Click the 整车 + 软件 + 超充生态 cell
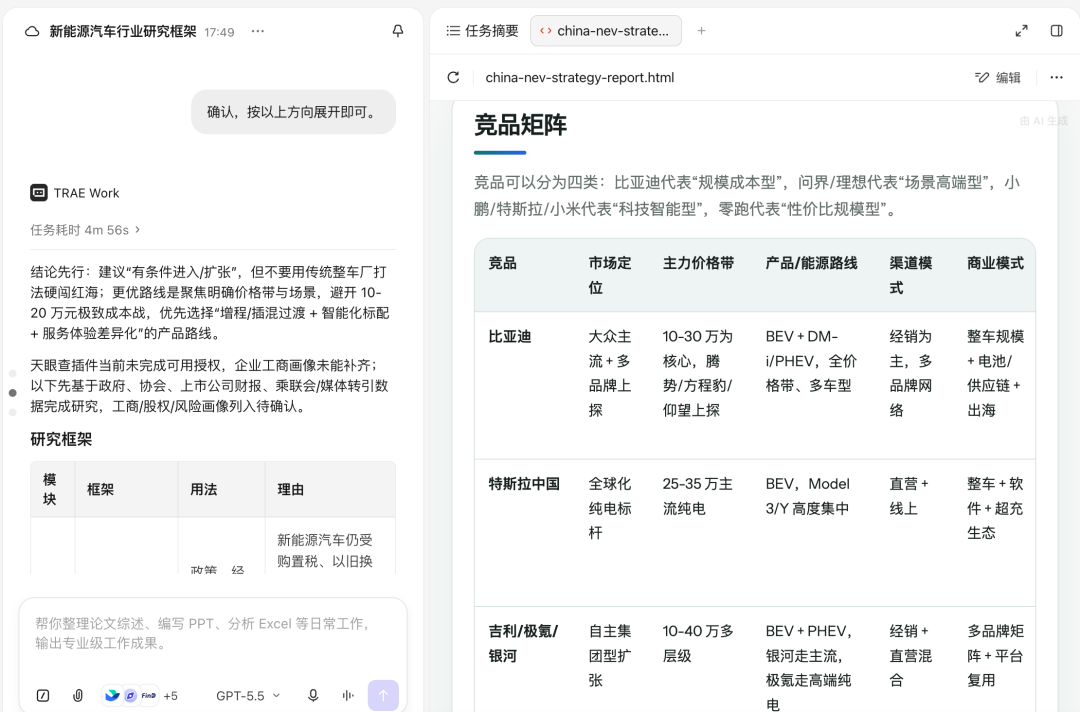1080x712 pixels. [x=995, y=508]
